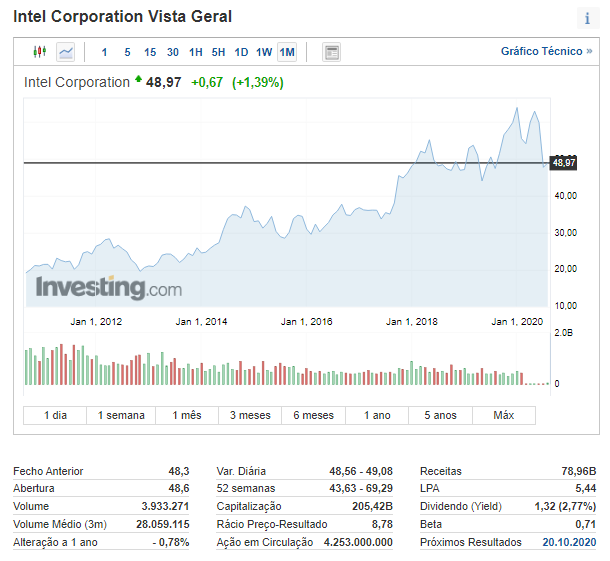Select the 1H interval option

[x=196, y=52]
